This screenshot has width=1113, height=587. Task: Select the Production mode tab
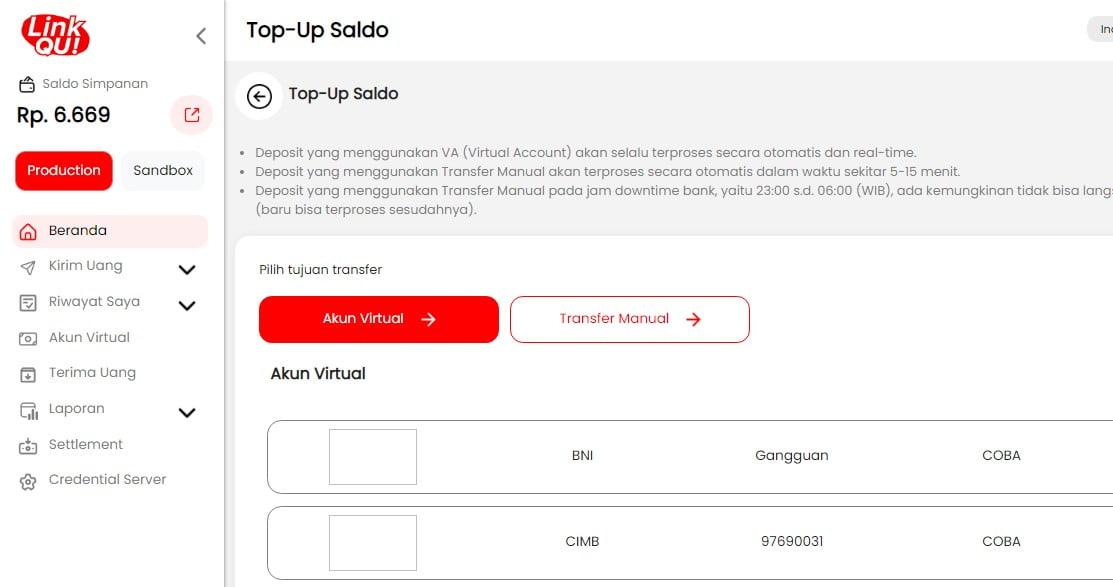[63, 170]
